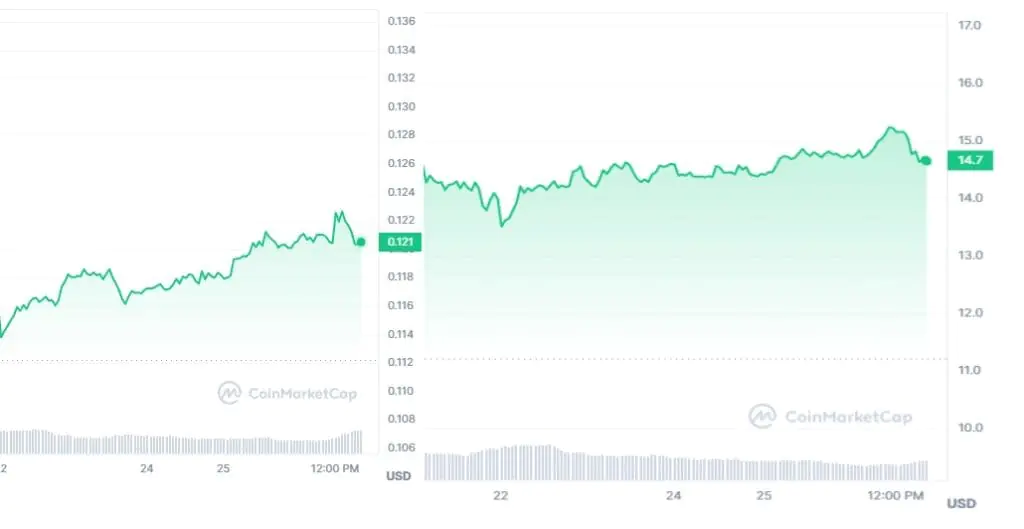The width and height of the screenshot is (1024, 529).
Task: Select the 0.136 label on the left price axis
Action: tap(401, 21)
